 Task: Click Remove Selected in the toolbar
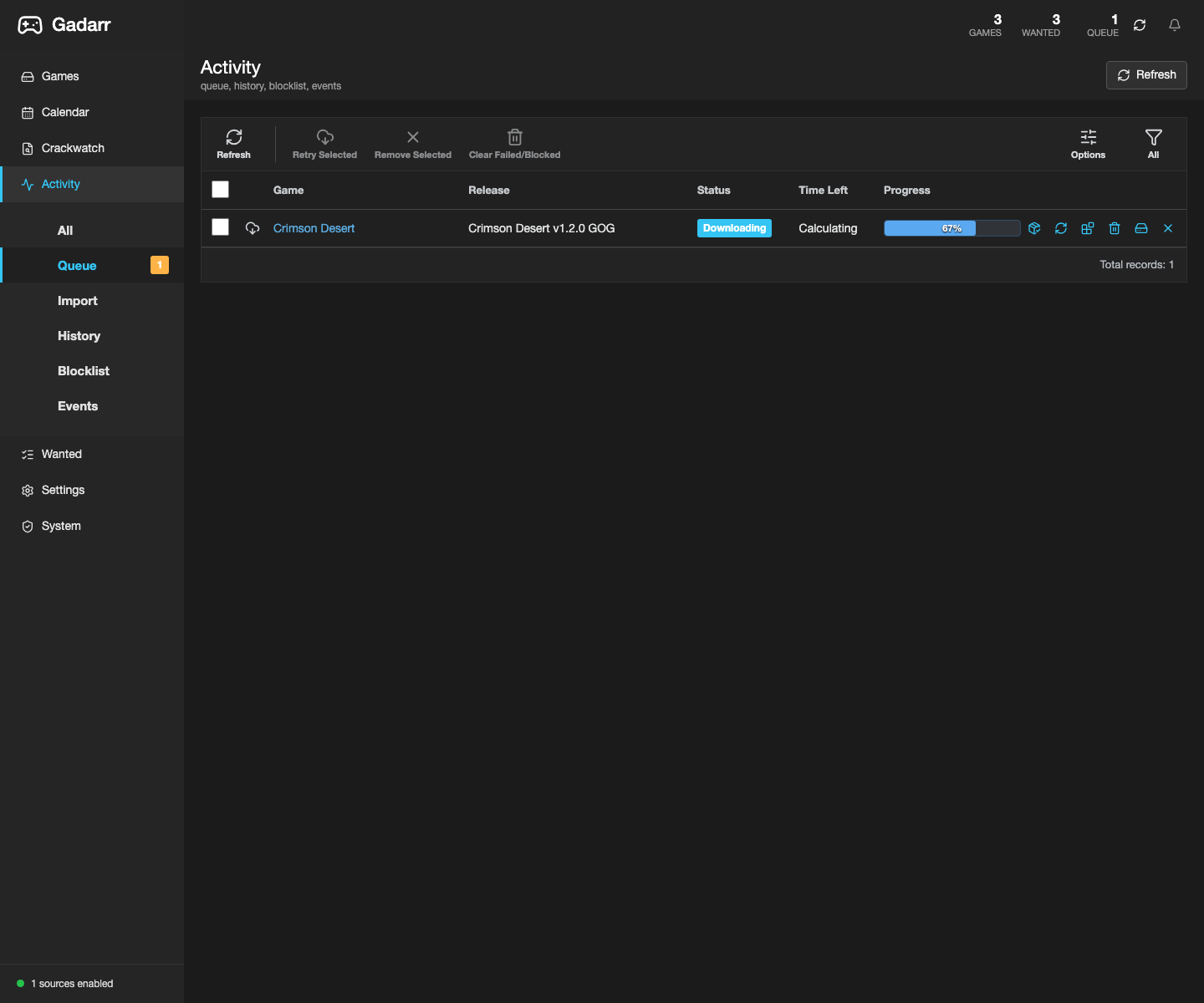point(413,144)
